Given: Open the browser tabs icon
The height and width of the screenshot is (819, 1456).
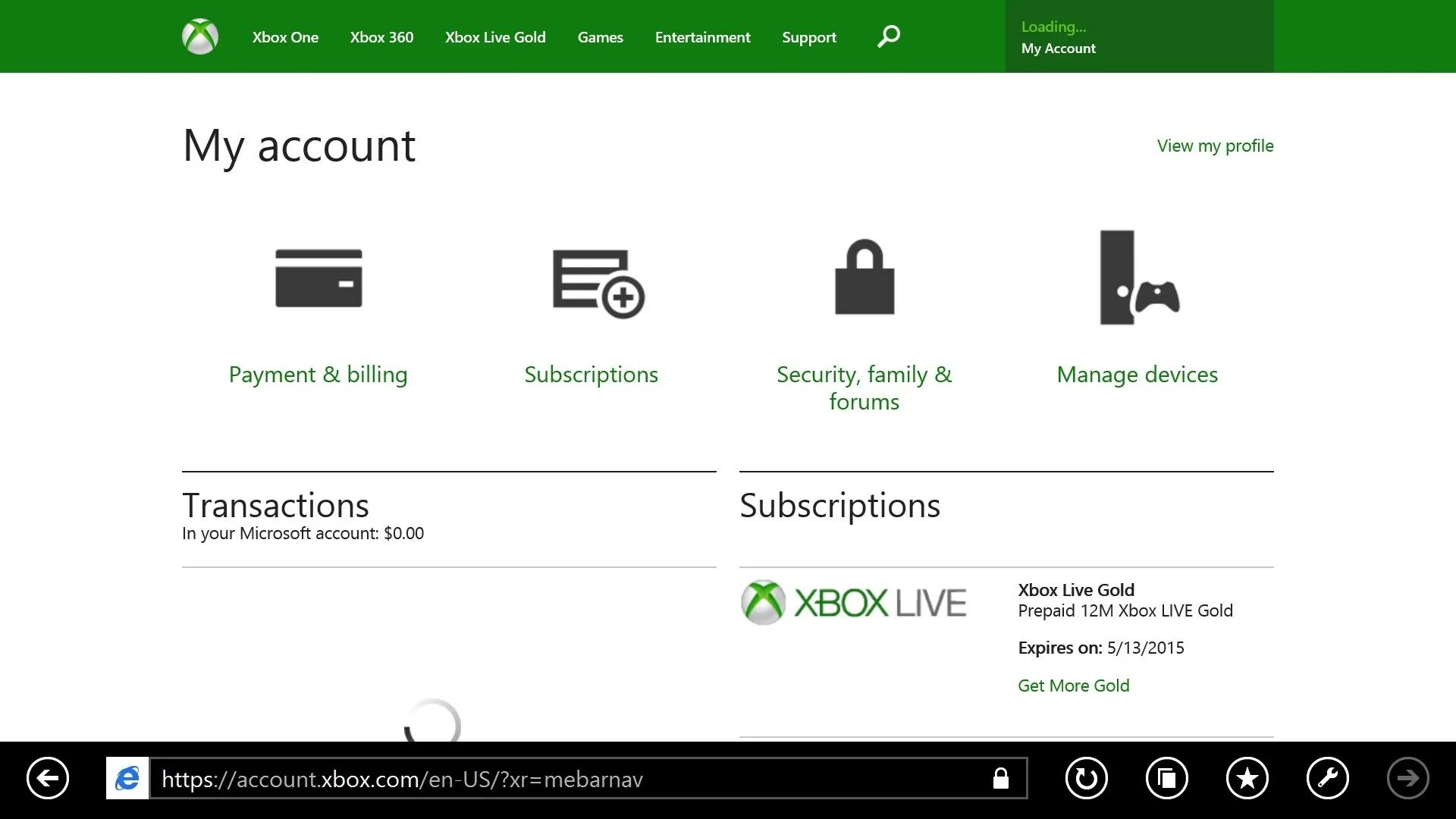Looking at the screenshot, I should (1166, 778).
